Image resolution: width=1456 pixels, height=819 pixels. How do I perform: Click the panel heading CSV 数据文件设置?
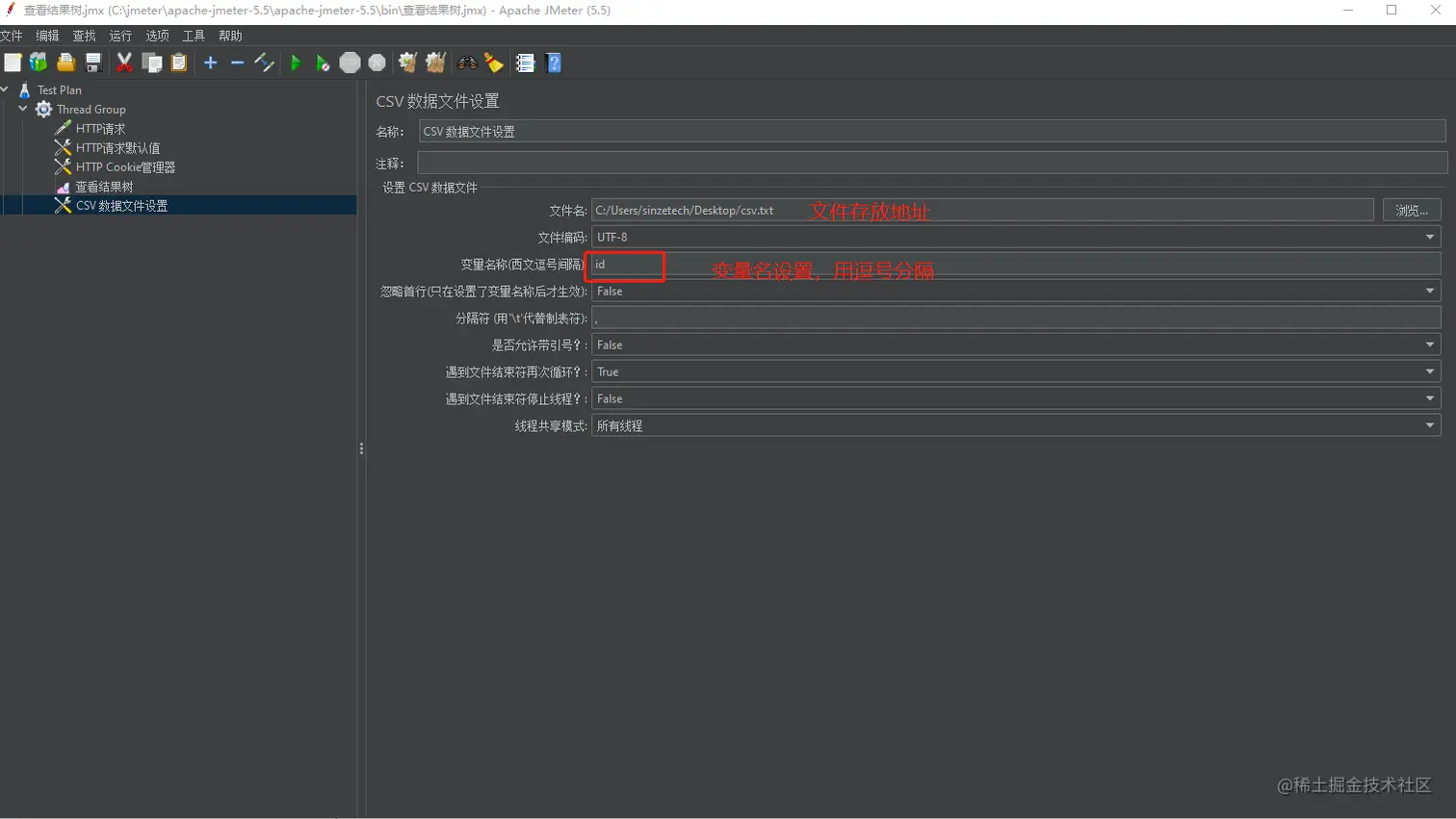[437, 101]
